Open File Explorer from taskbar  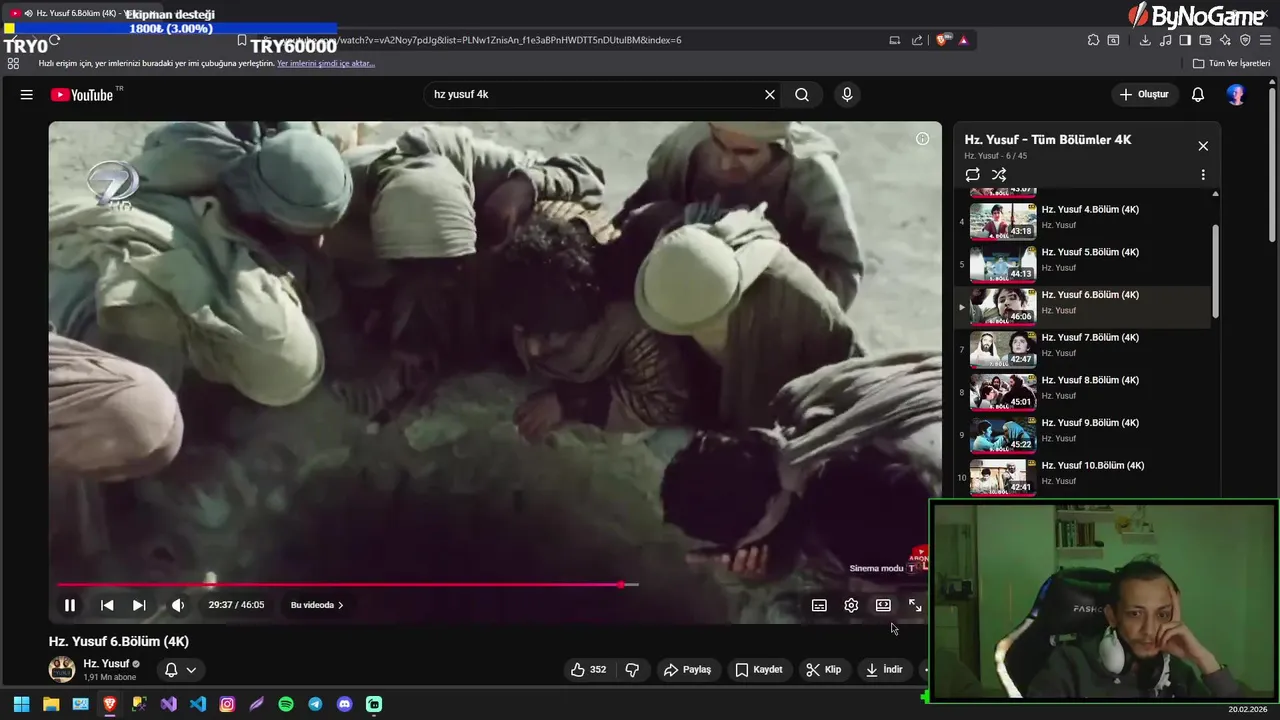coord(51,704)
